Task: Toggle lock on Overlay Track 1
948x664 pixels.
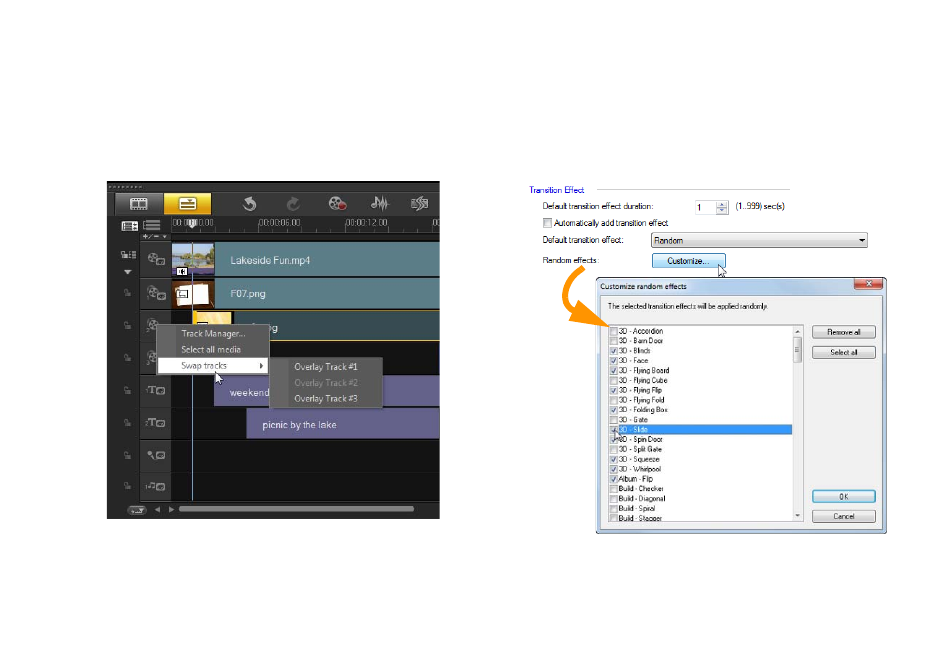Action: (128, 293)
